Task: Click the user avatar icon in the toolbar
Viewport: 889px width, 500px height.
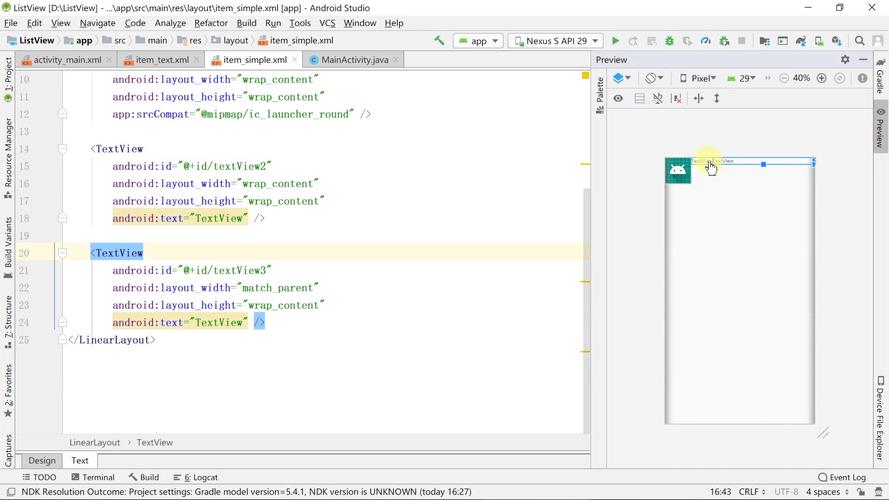Action: pos(878,41)
